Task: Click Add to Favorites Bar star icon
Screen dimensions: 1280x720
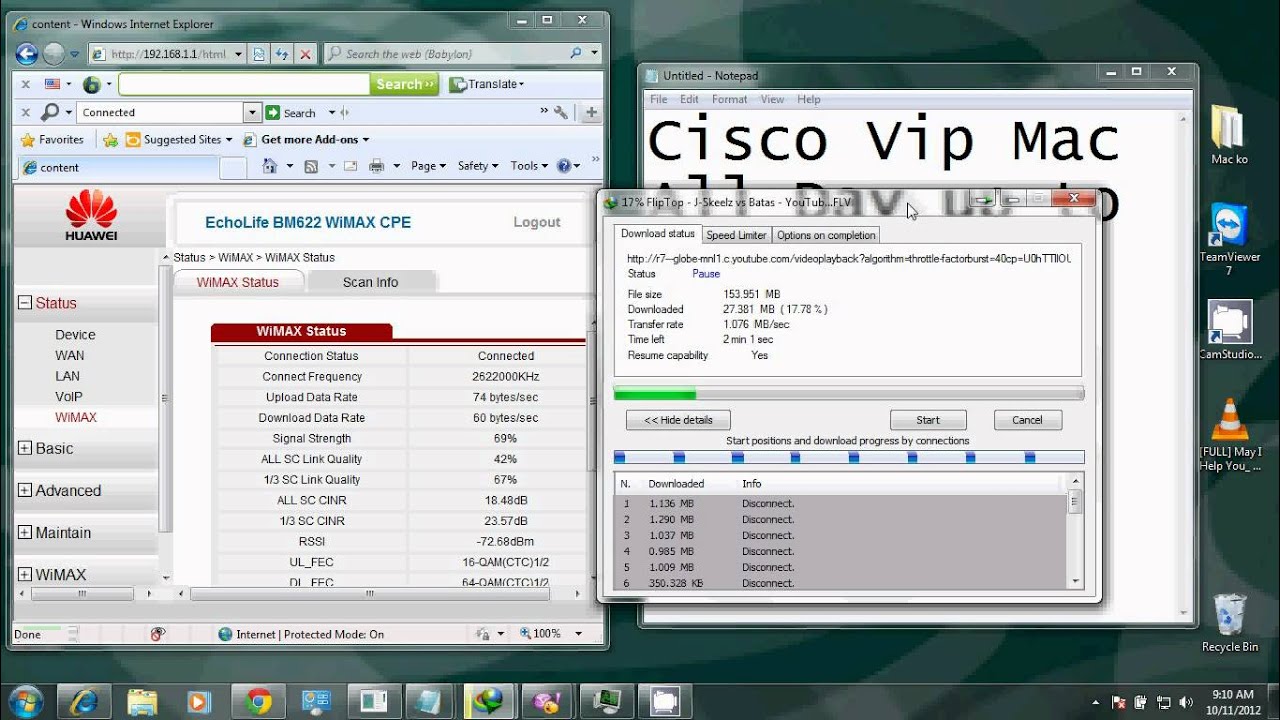Action: pyautogui.click(x=110, y=140)
